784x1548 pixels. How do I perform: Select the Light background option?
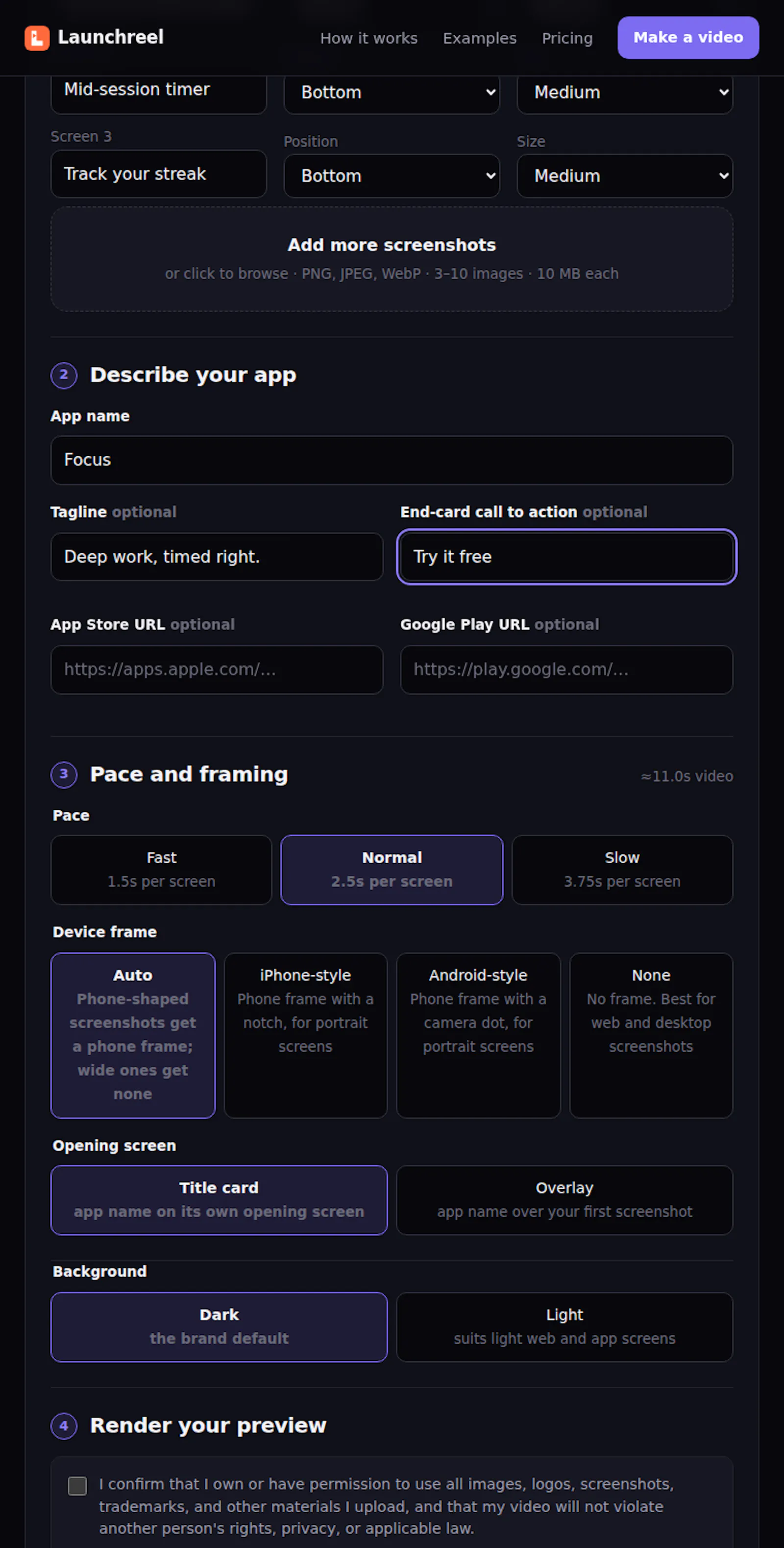(564, 1327)
